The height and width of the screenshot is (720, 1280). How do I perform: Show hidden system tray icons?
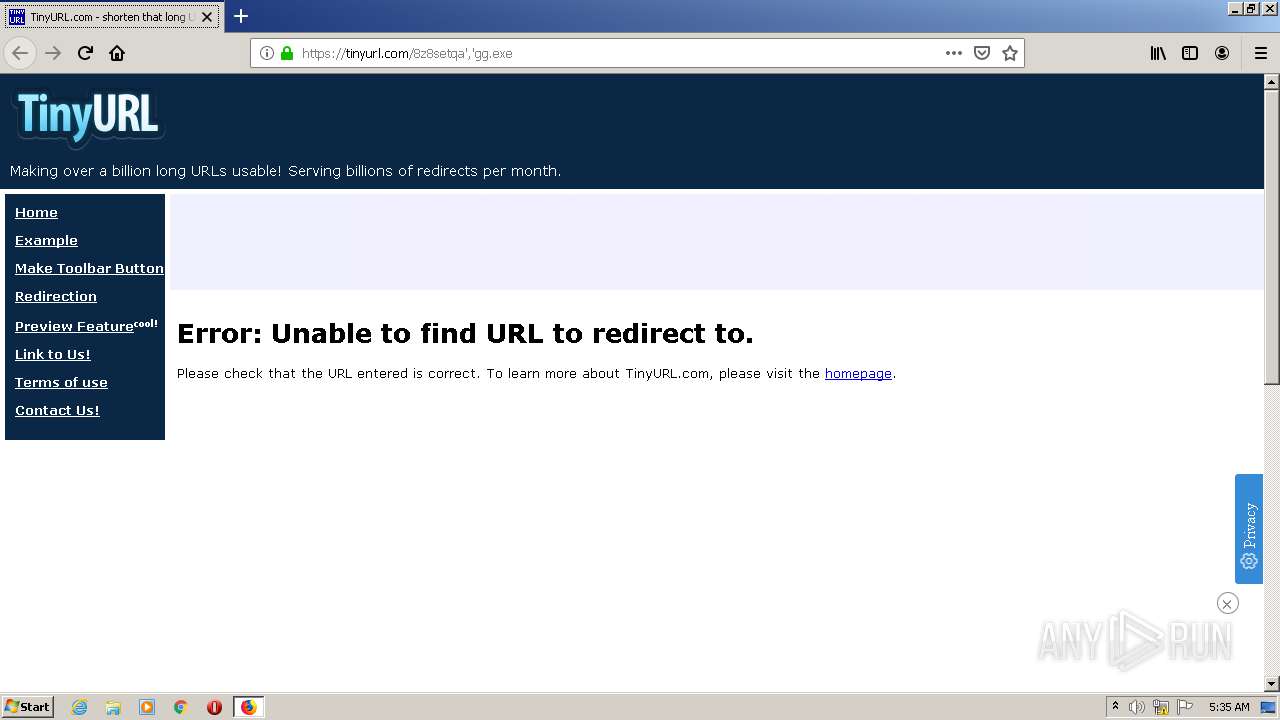pos(1115,707)
